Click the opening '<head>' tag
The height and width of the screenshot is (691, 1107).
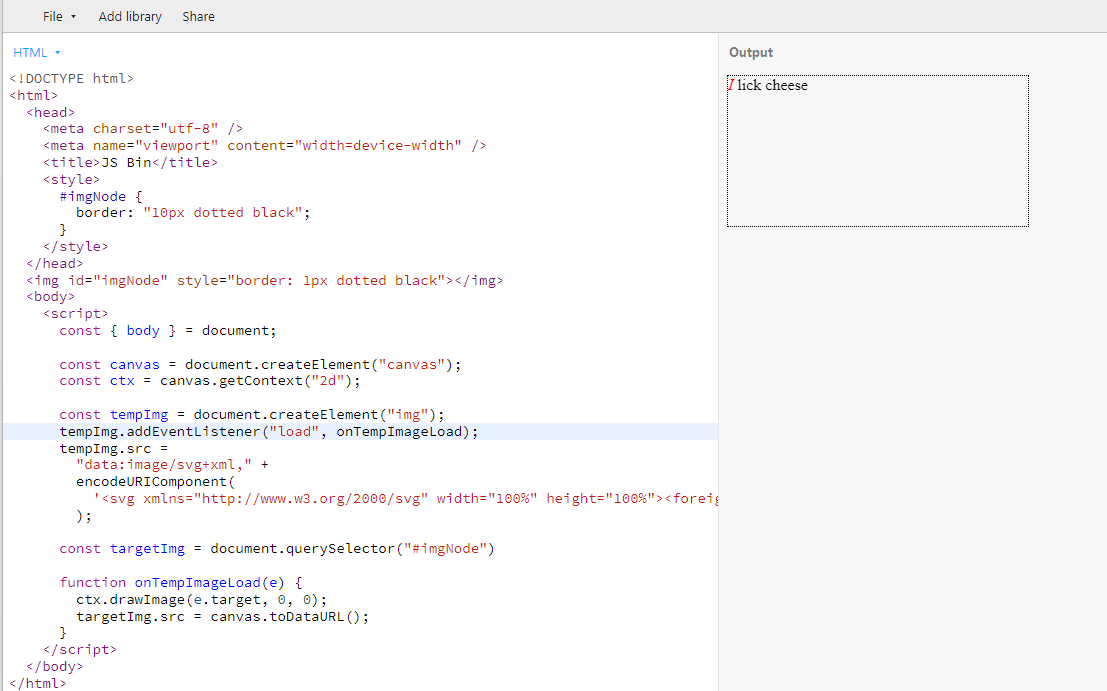(x=50, y=112)
